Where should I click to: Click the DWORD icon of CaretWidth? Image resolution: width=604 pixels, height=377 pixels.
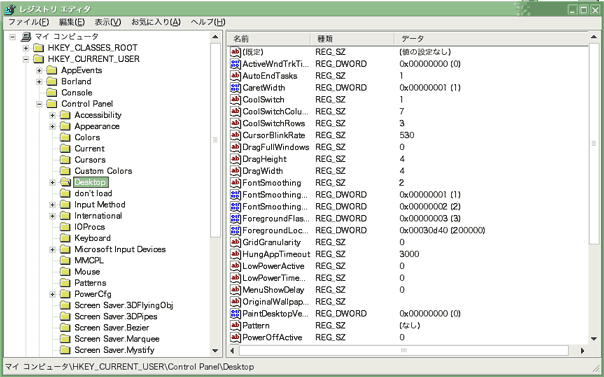235,87
